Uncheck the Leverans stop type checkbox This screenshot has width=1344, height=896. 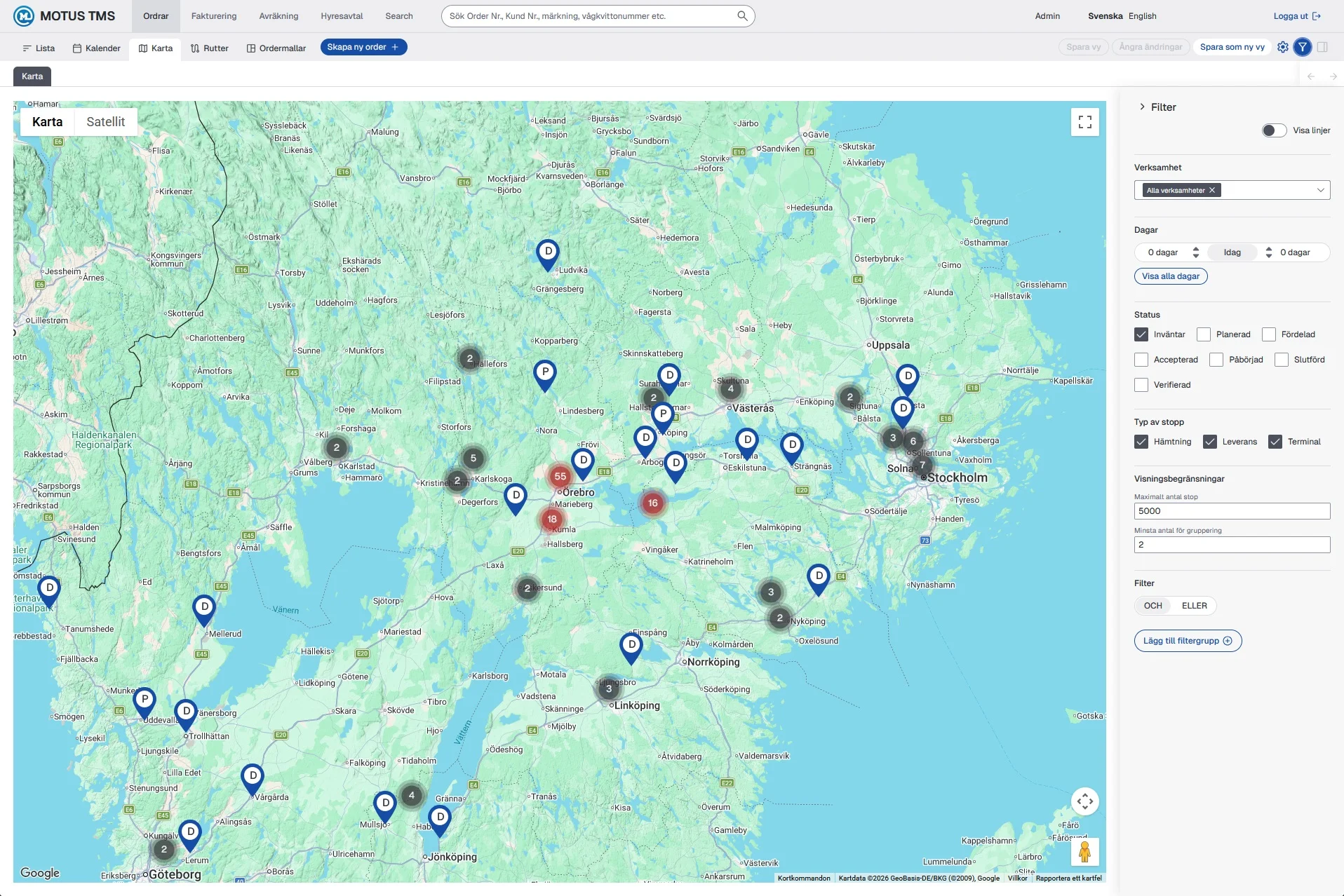(1210, 442)
